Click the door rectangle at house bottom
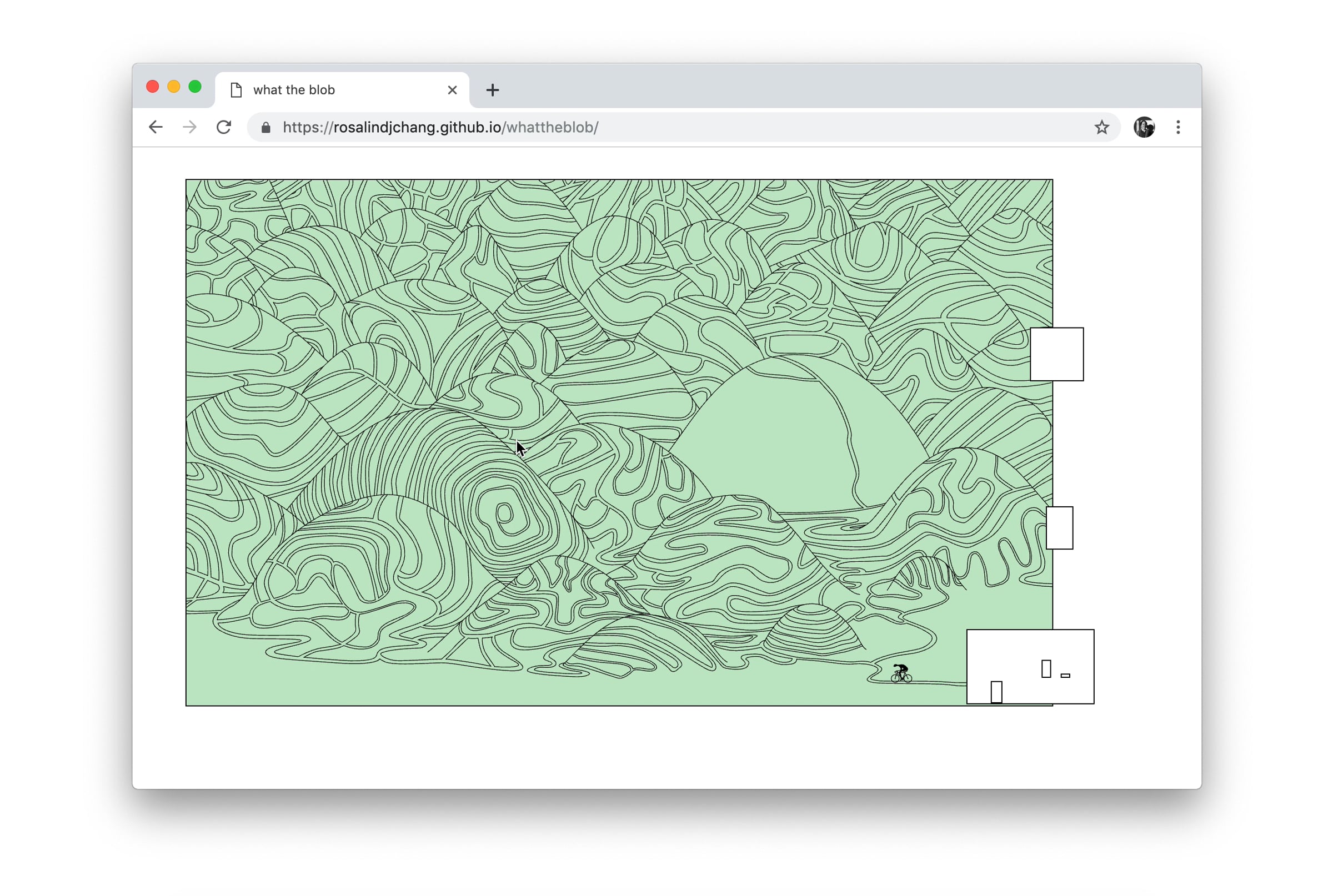The image size is (1333, 896). coord(996,691)
